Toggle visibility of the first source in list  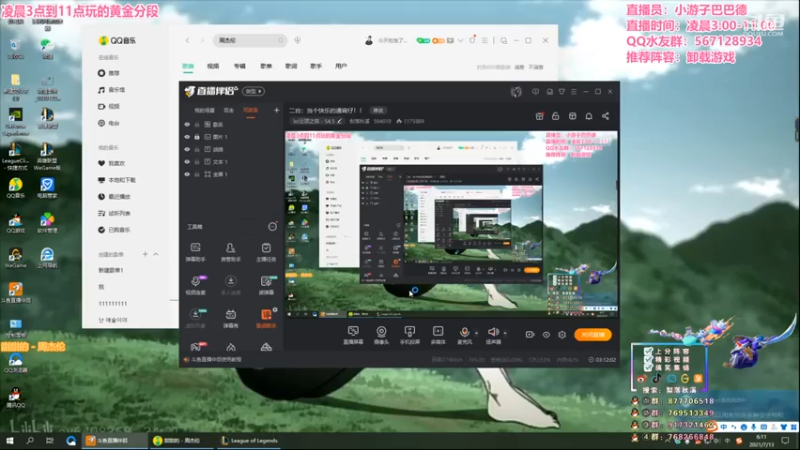click(187, 124)
